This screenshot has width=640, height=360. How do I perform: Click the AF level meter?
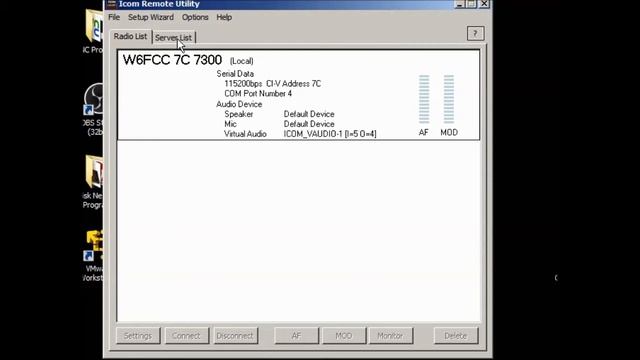click(x=424, y=99)
